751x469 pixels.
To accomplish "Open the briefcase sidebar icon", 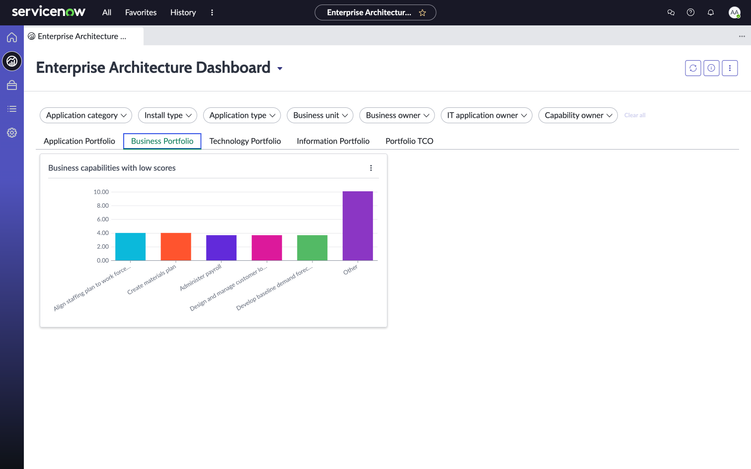I will point(11,85).
